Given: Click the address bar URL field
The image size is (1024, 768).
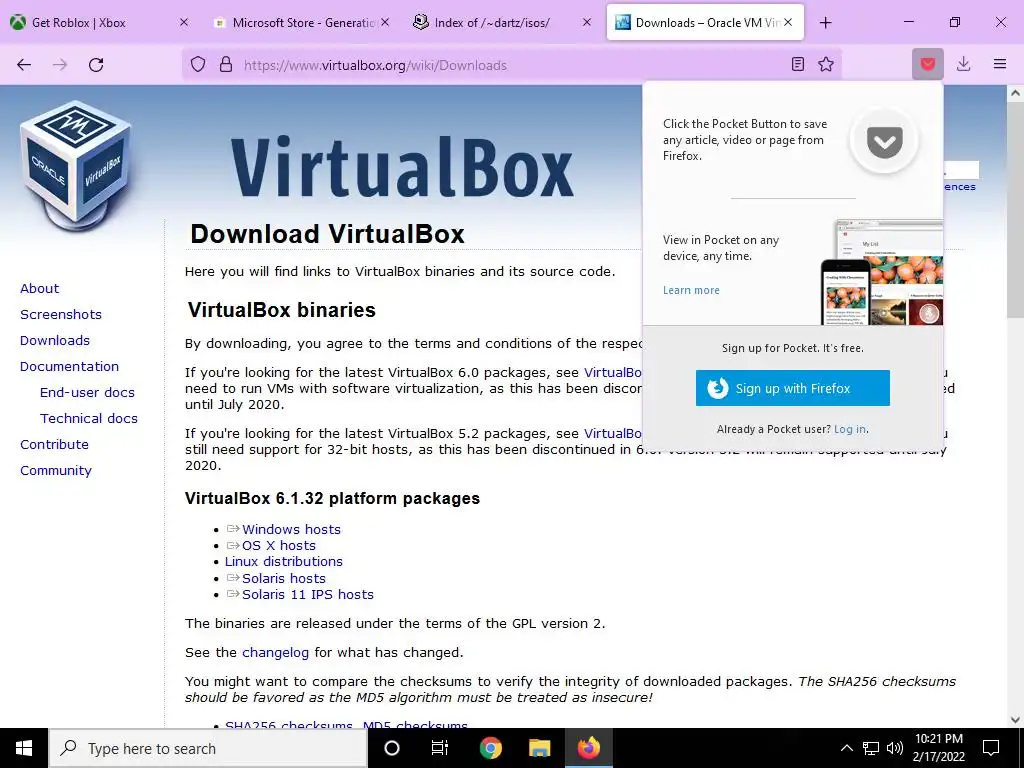Looking at the screenshot, I should pyautogui.click(x=511, y=65).
